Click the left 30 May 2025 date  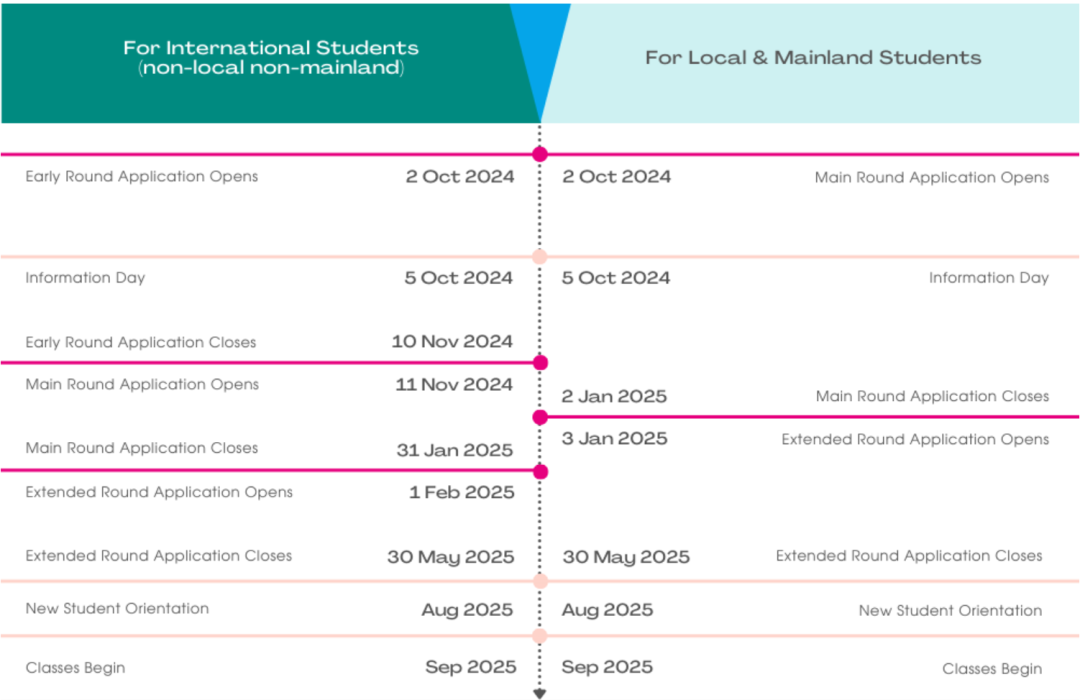coord(450,557)
